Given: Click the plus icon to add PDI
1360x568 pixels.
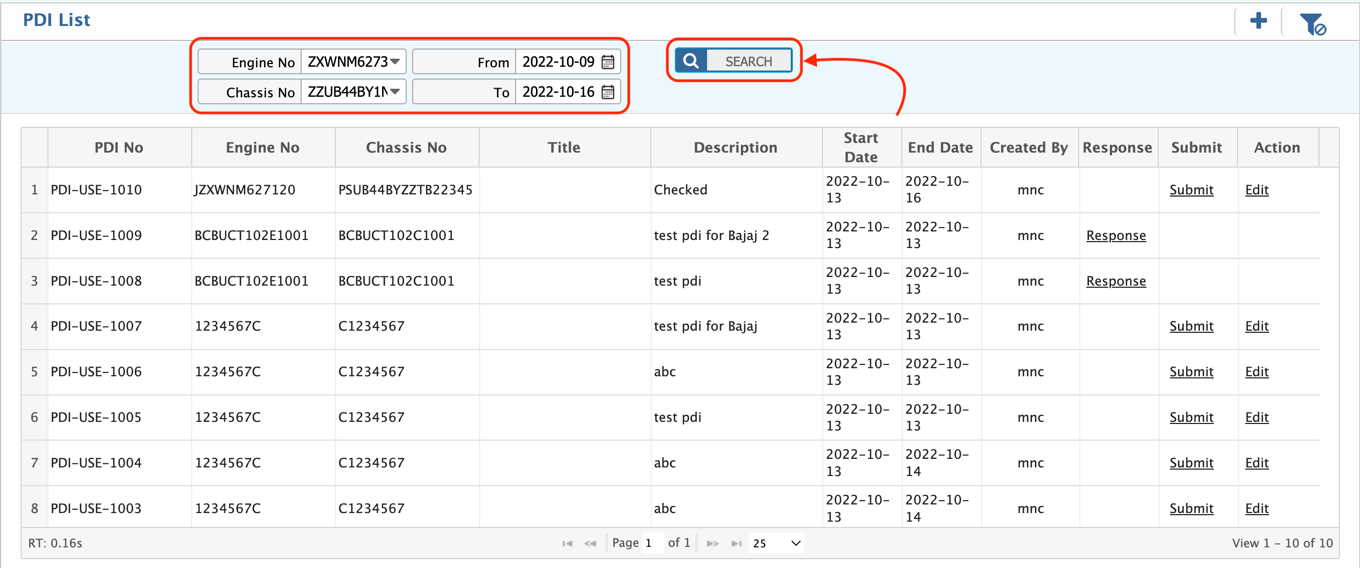Looking at the screenshot, I should [x=1258, y=21].
